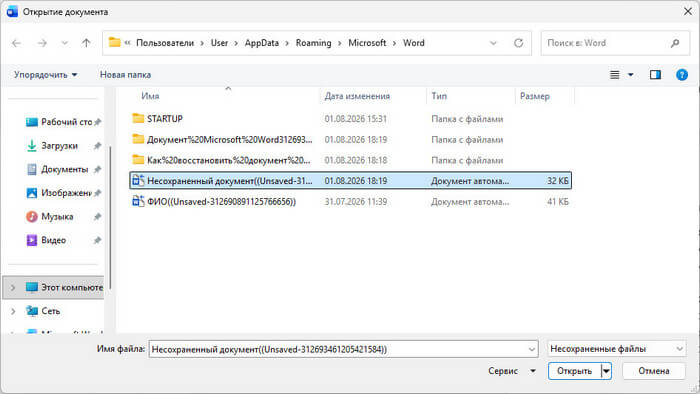Open file type dropdown Несохраненные файлы
This screenshot has height=394, width=700.
[x=617, y=349]
